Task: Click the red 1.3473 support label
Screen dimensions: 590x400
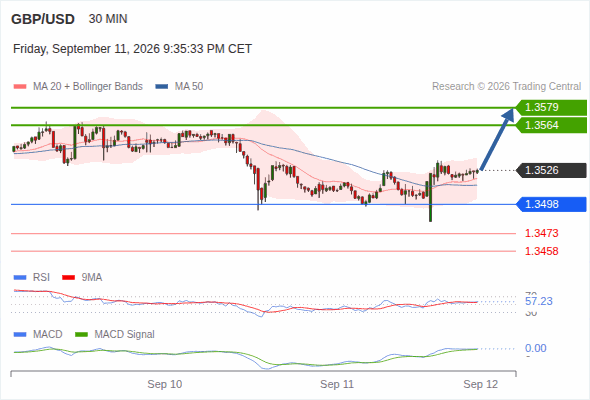Action: pos(541,233)
